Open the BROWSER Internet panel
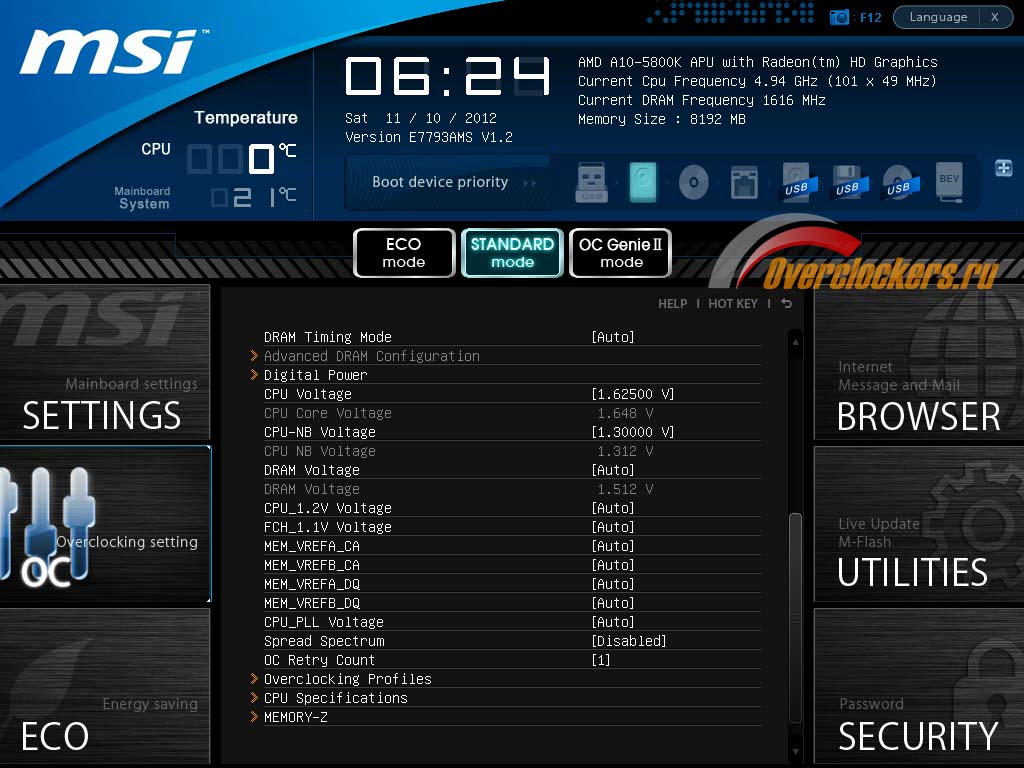The height and width of the screenshot is (768, 1024). point(919,362)
